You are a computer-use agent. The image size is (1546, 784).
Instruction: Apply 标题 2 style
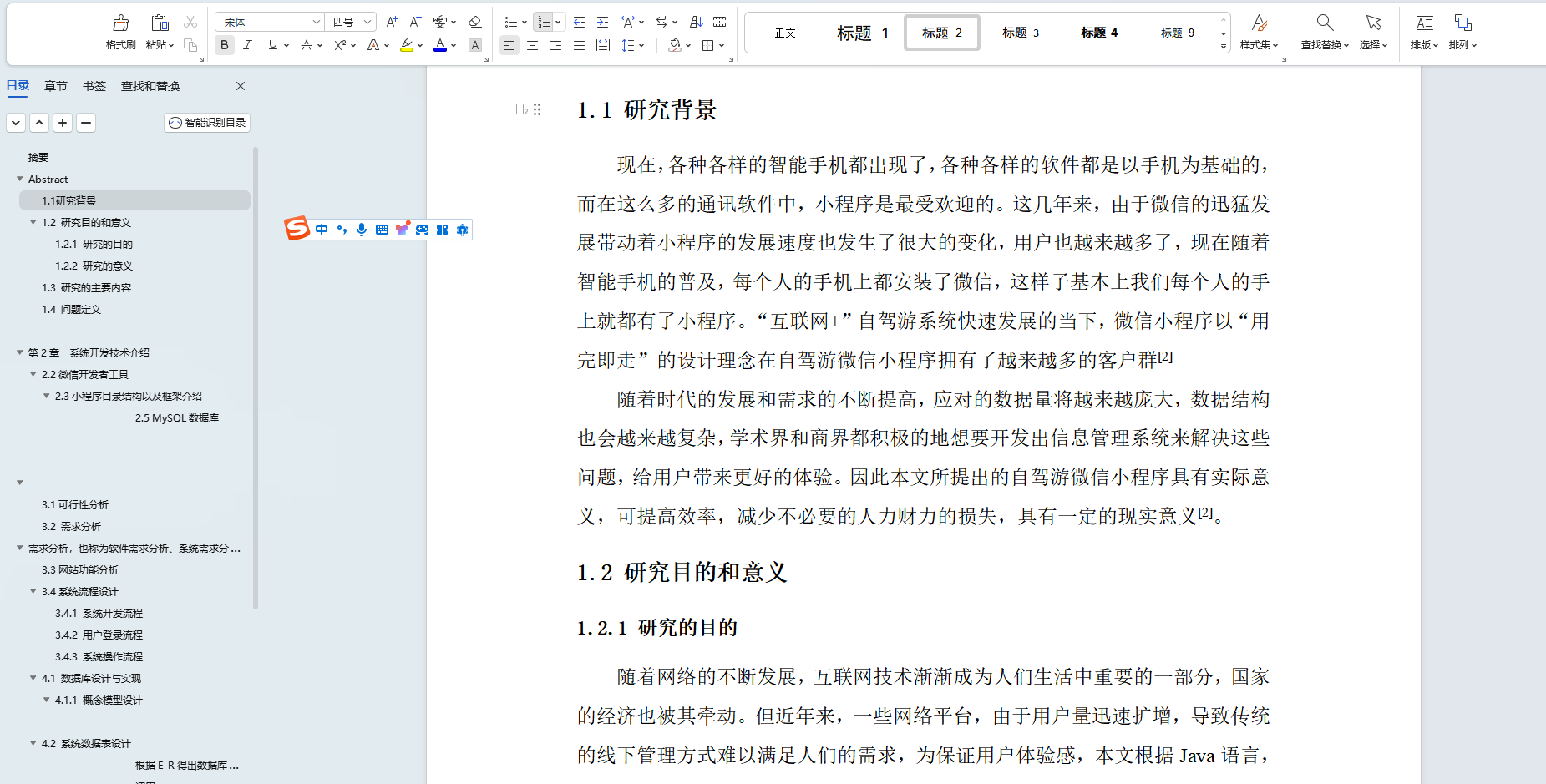[x=942, y=33]
